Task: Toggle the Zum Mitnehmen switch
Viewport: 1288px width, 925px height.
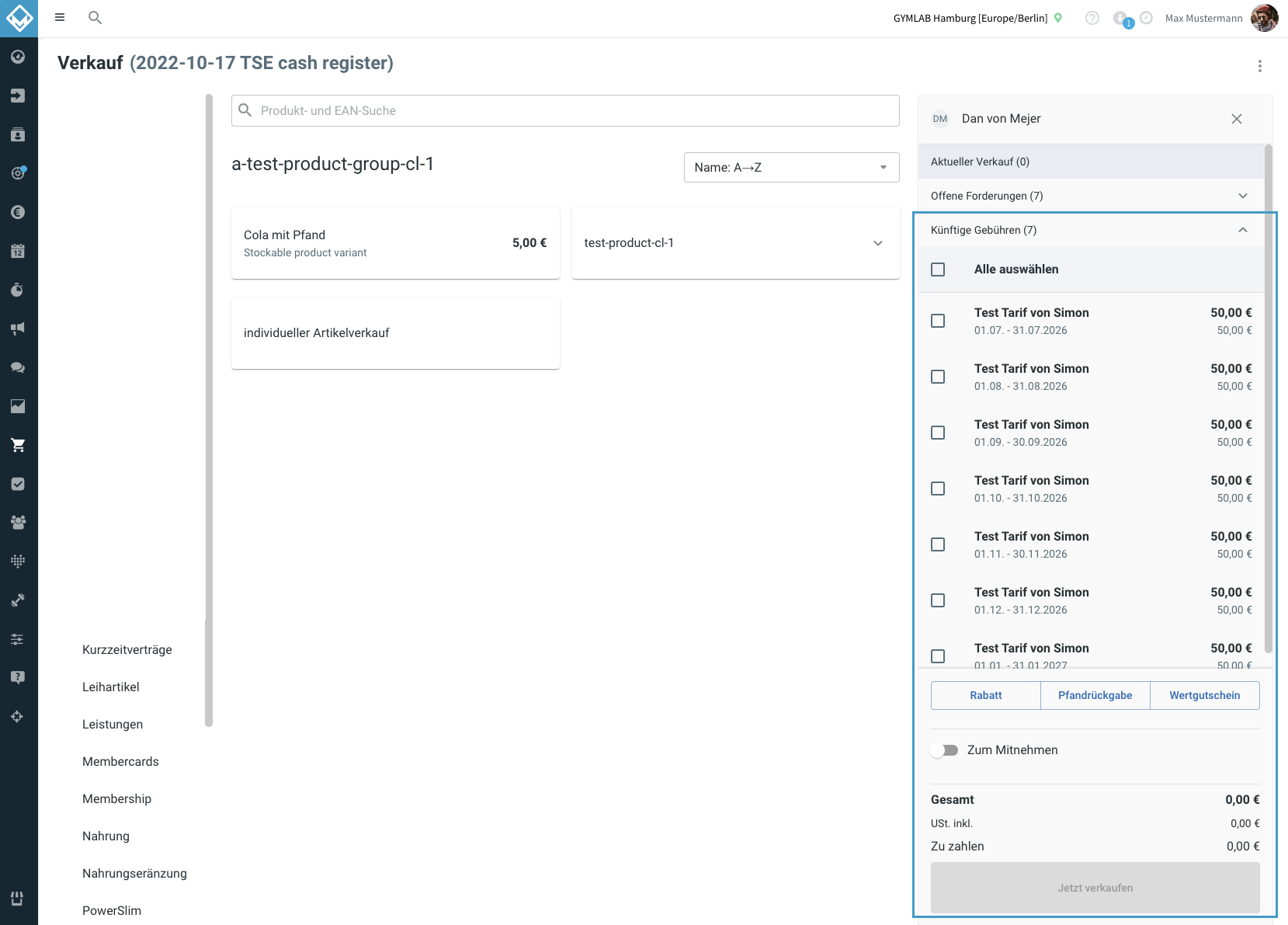Action: pyautogui.click(x=944, y=750)
